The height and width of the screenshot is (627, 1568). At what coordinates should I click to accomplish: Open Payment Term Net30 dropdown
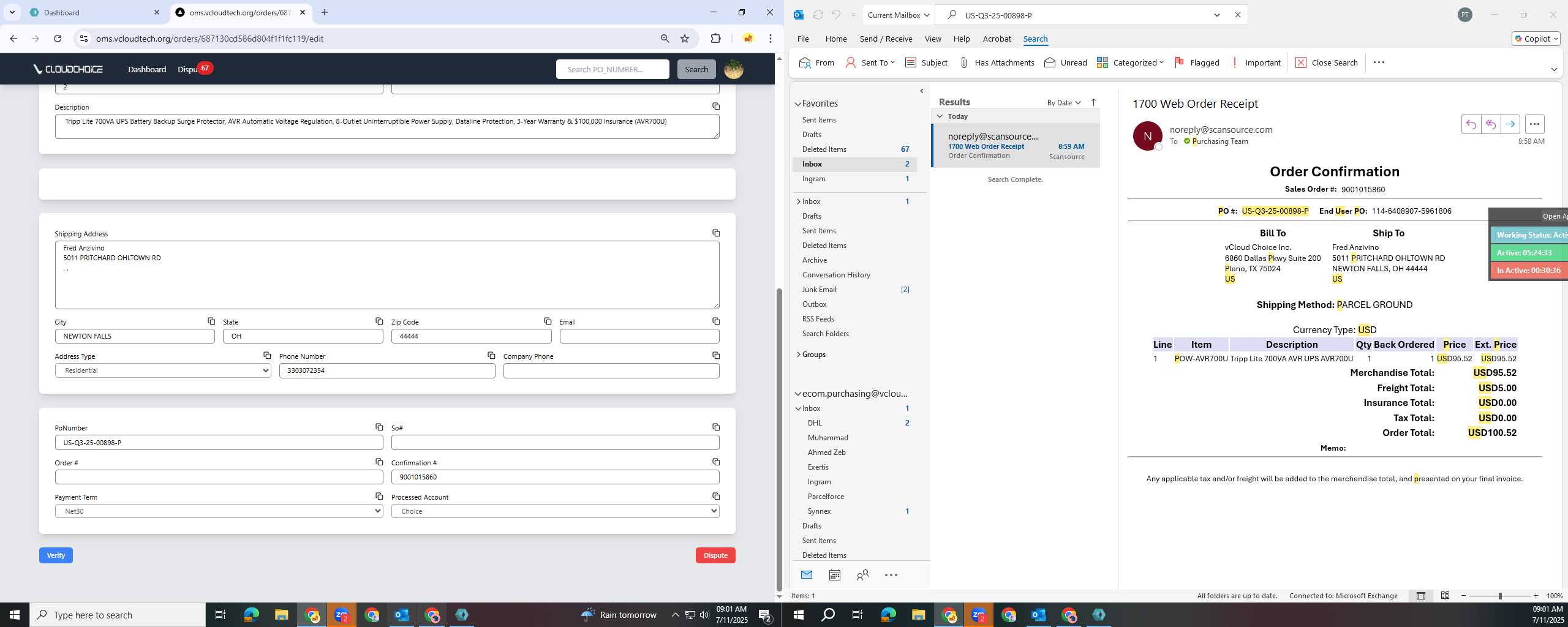219,511
